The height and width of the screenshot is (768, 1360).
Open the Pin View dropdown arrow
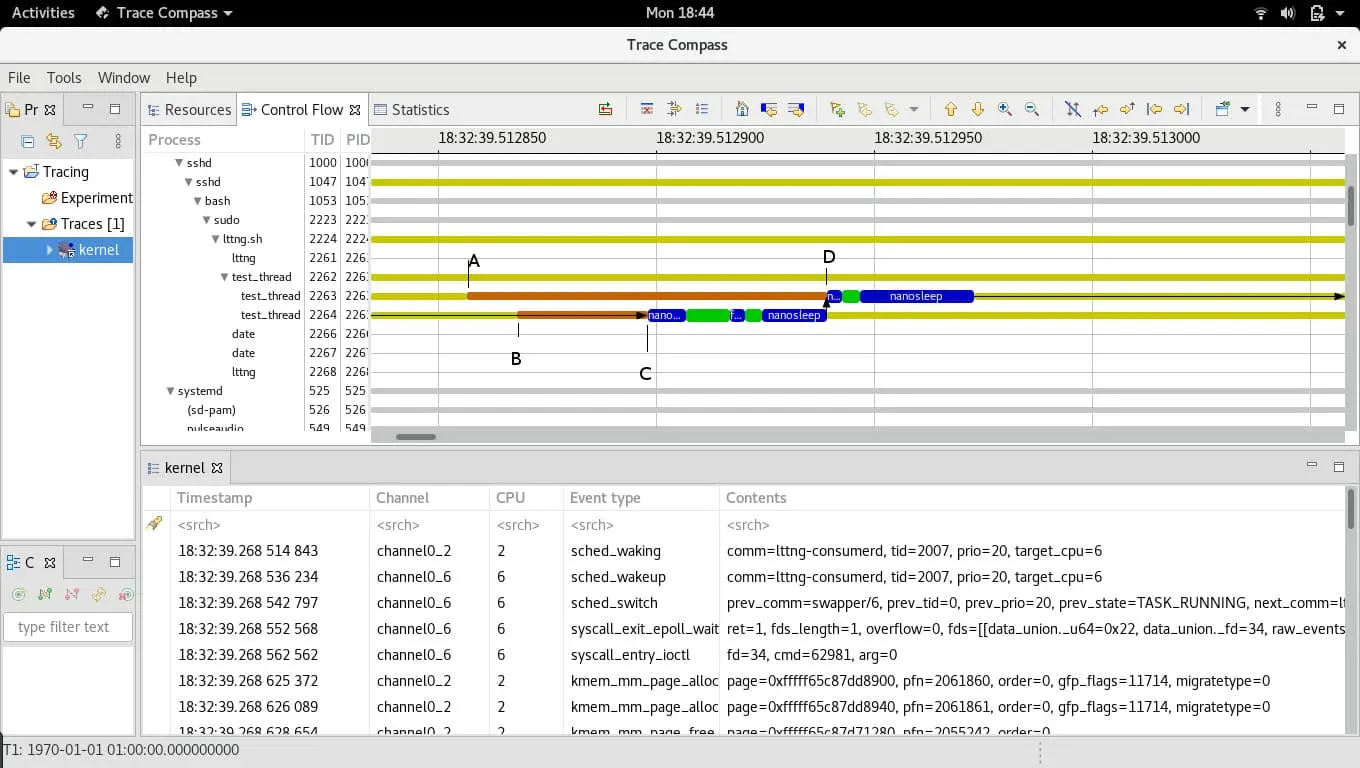pos(1244,109)
